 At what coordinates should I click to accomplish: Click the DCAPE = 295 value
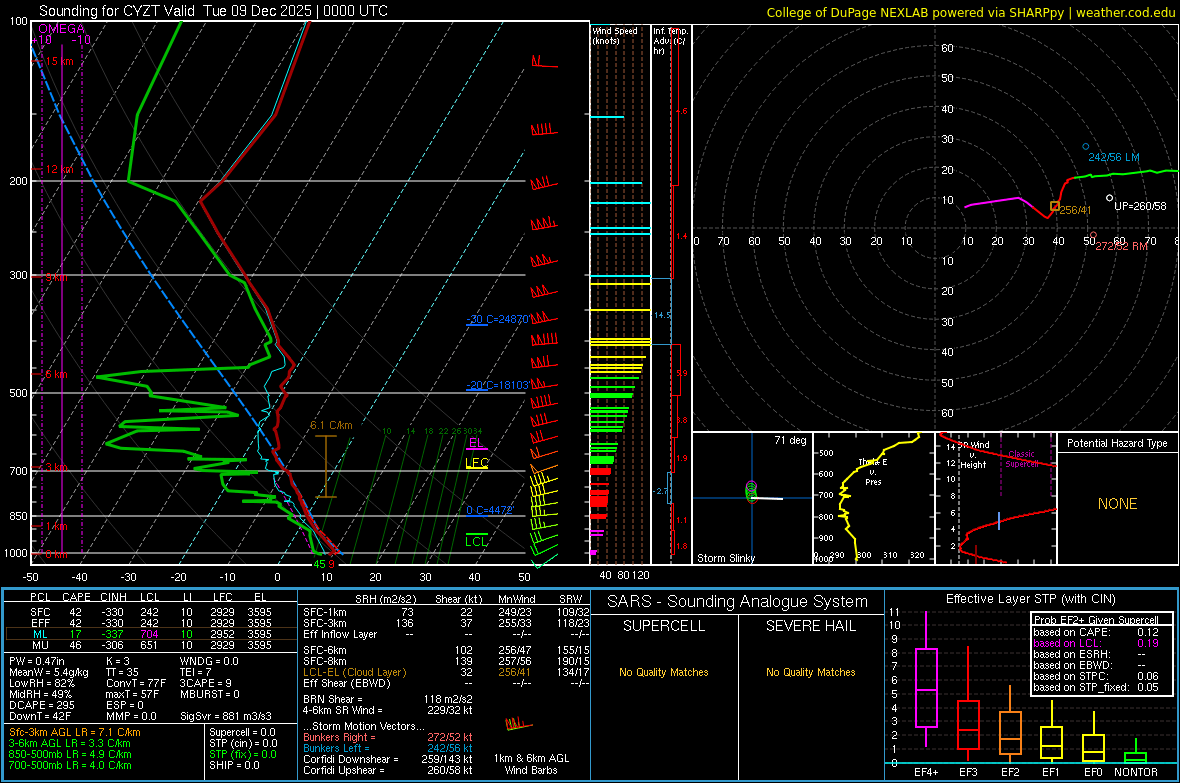click(x=41, y=705)
